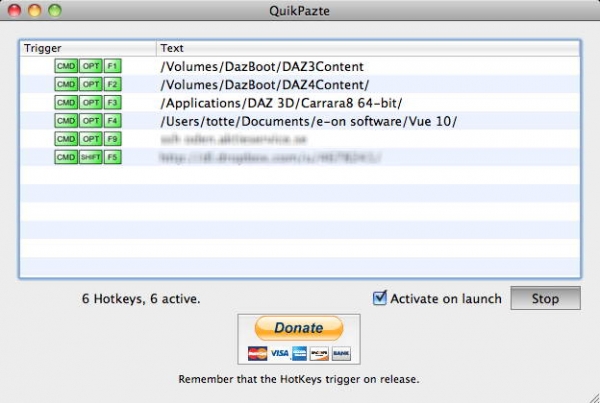Click the Donate button
Image resolution: width=600 pixels, height=403 pixels.
point(299,328)
